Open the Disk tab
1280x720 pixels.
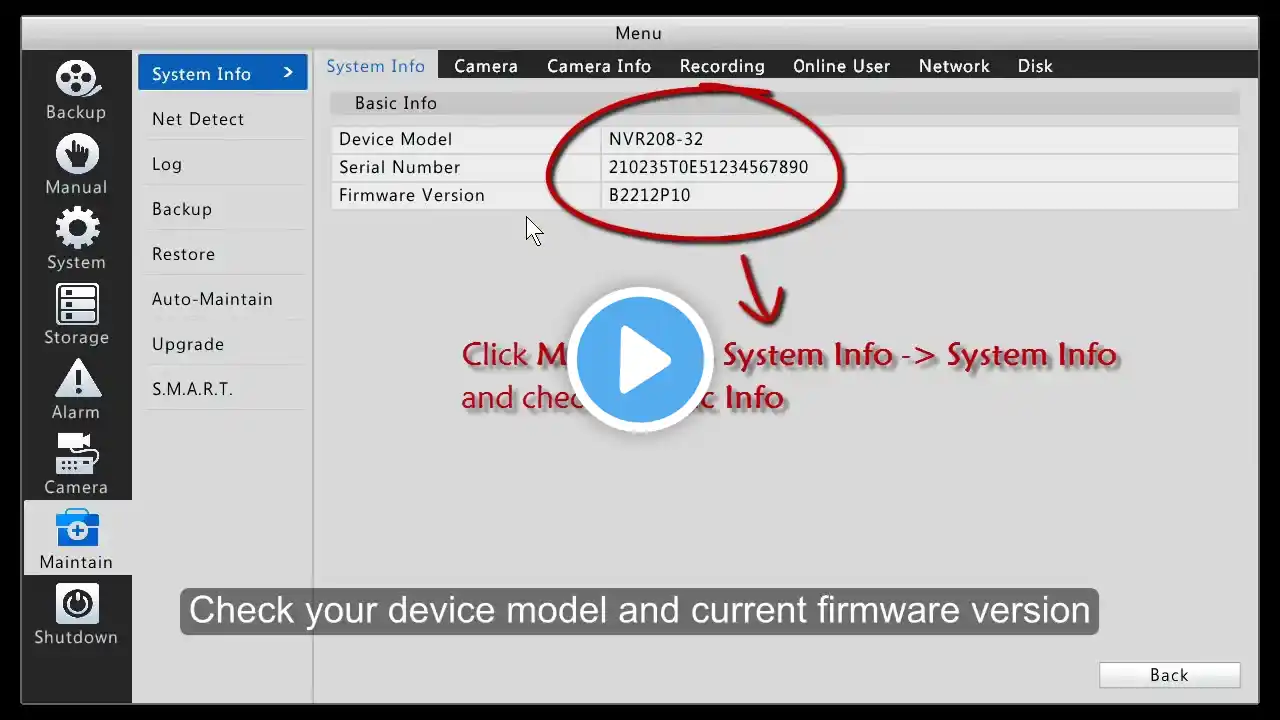1035,66
